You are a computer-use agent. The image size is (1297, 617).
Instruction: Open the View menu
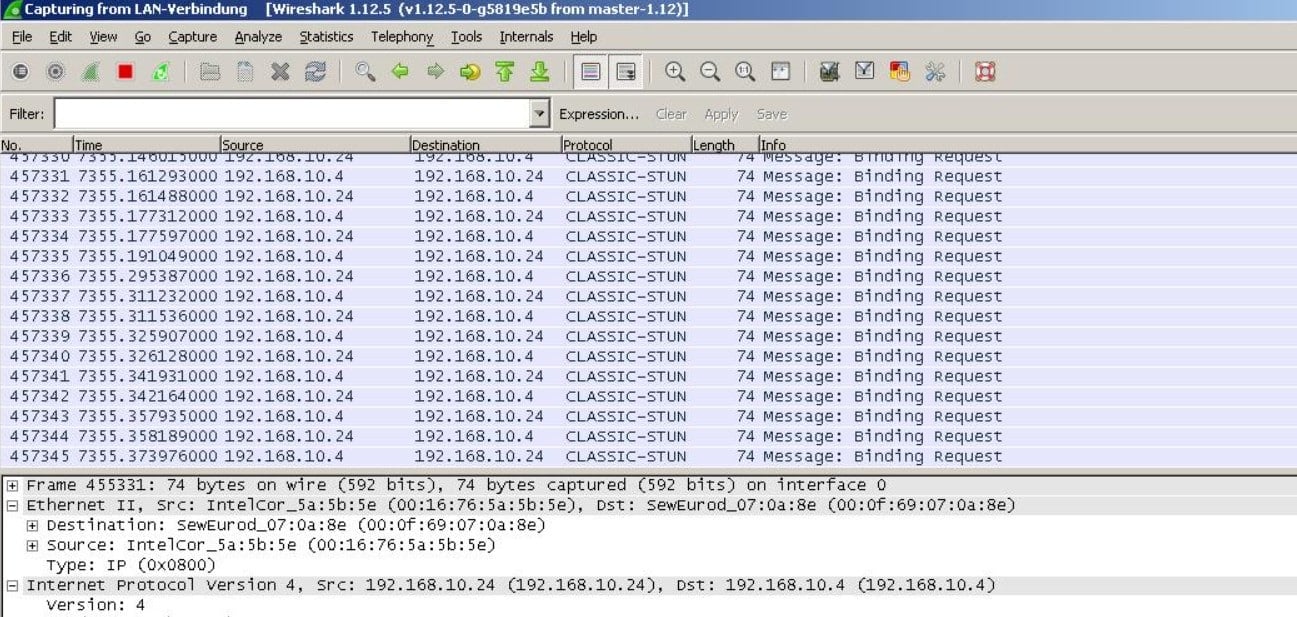(103, 37)
